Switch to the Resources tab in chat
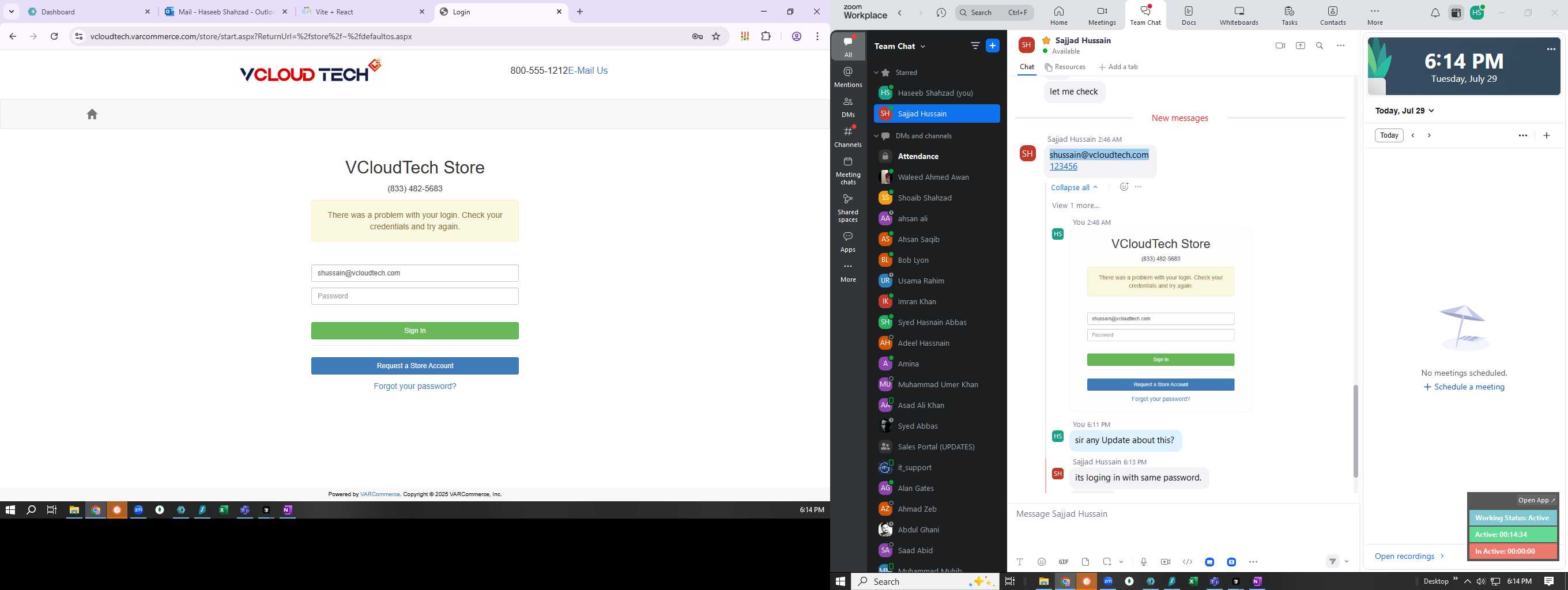The image size is (1568, 590). (x=1065, y=67)
